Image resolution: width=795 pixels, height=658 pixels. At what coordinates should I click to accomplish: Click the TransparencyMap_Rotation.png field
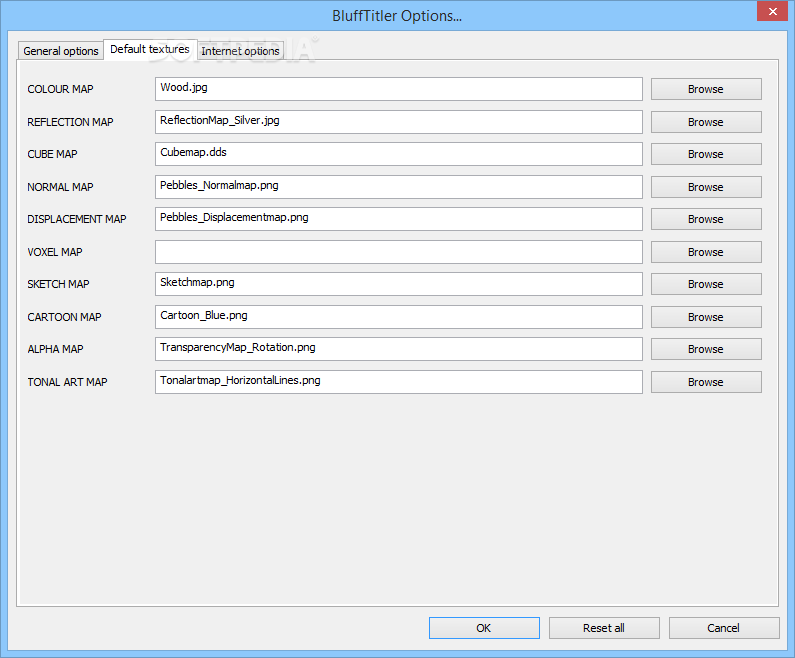click(399, 349)
